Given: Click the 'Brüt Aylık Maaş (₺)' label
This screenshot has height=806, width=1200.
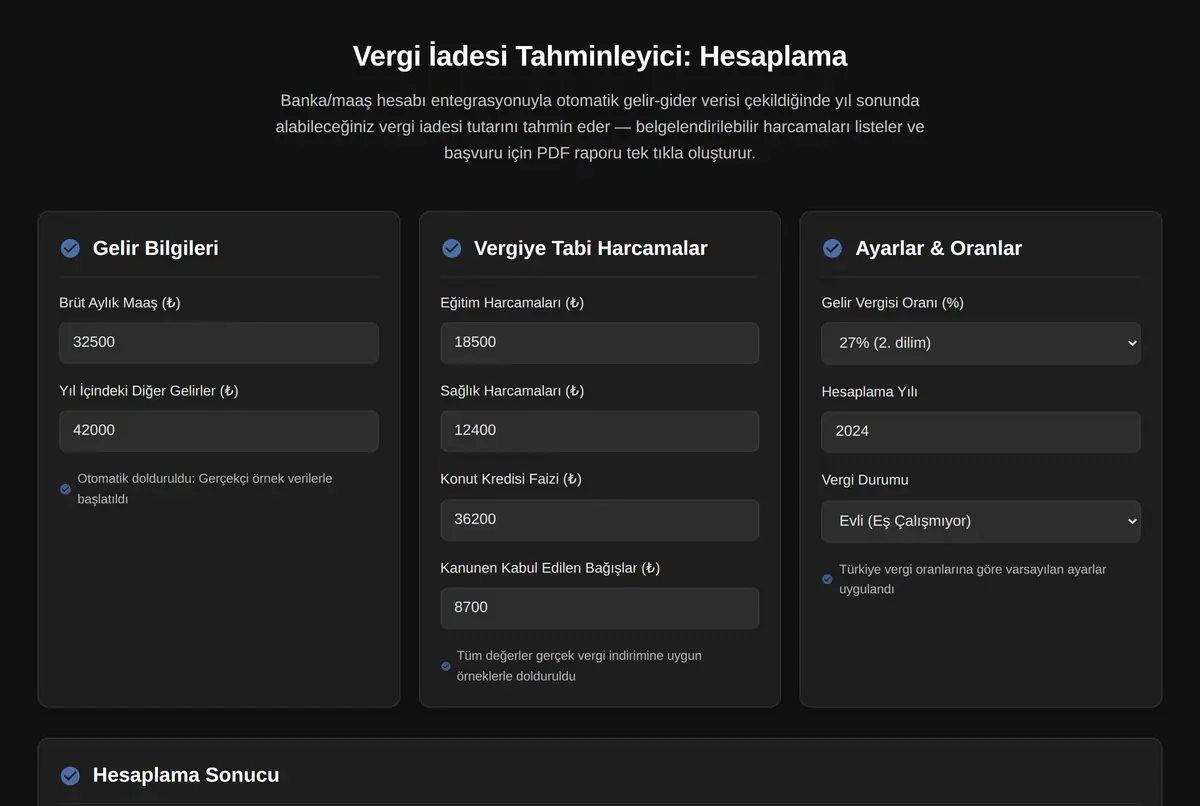Looking at the screenshot, I should point(120,302).
